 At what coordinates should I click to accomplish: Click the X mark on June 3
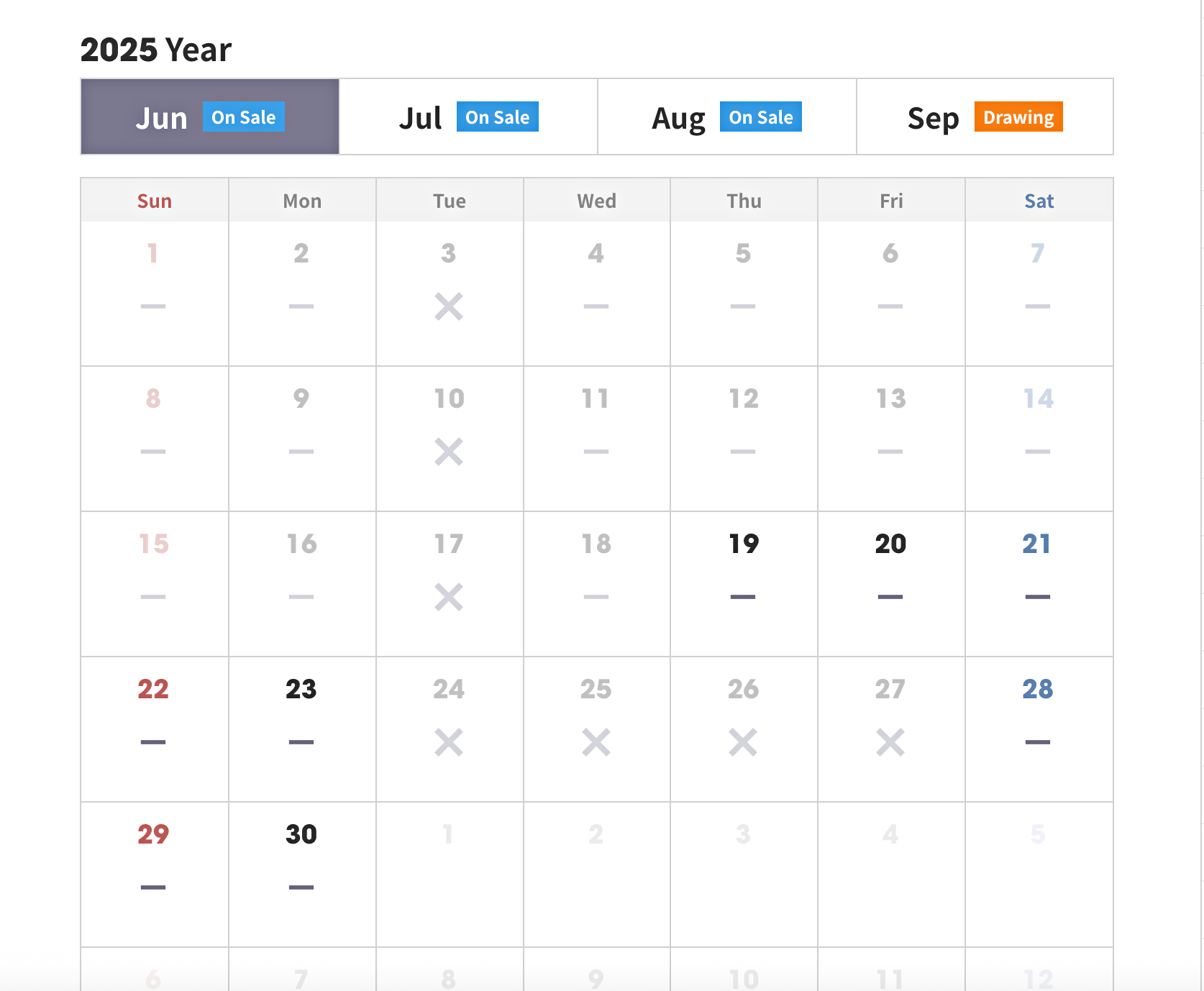pyautogui.click(x=449, y=306)
